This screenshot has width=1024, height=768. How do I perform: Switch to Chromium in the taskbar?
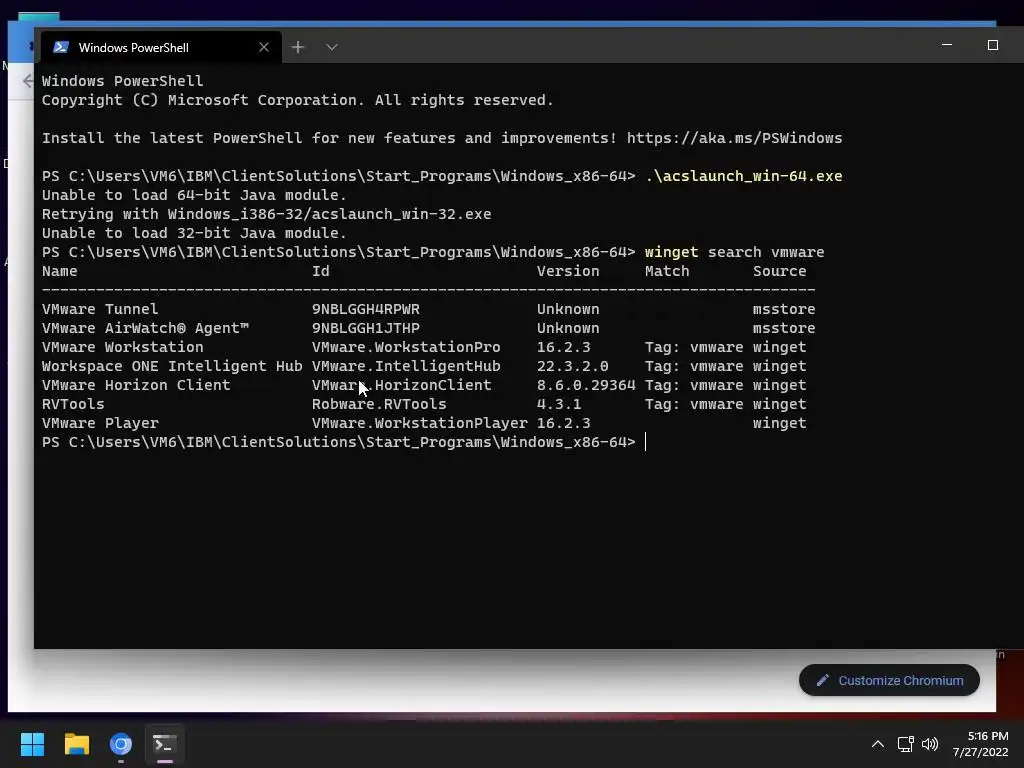click(121, 744)
